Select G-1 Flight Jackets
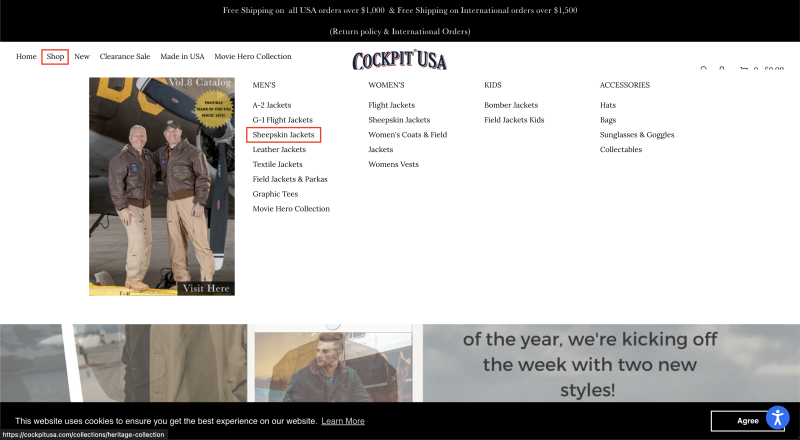The height and width of the screenshot is (440, 800). click(283, 120)
